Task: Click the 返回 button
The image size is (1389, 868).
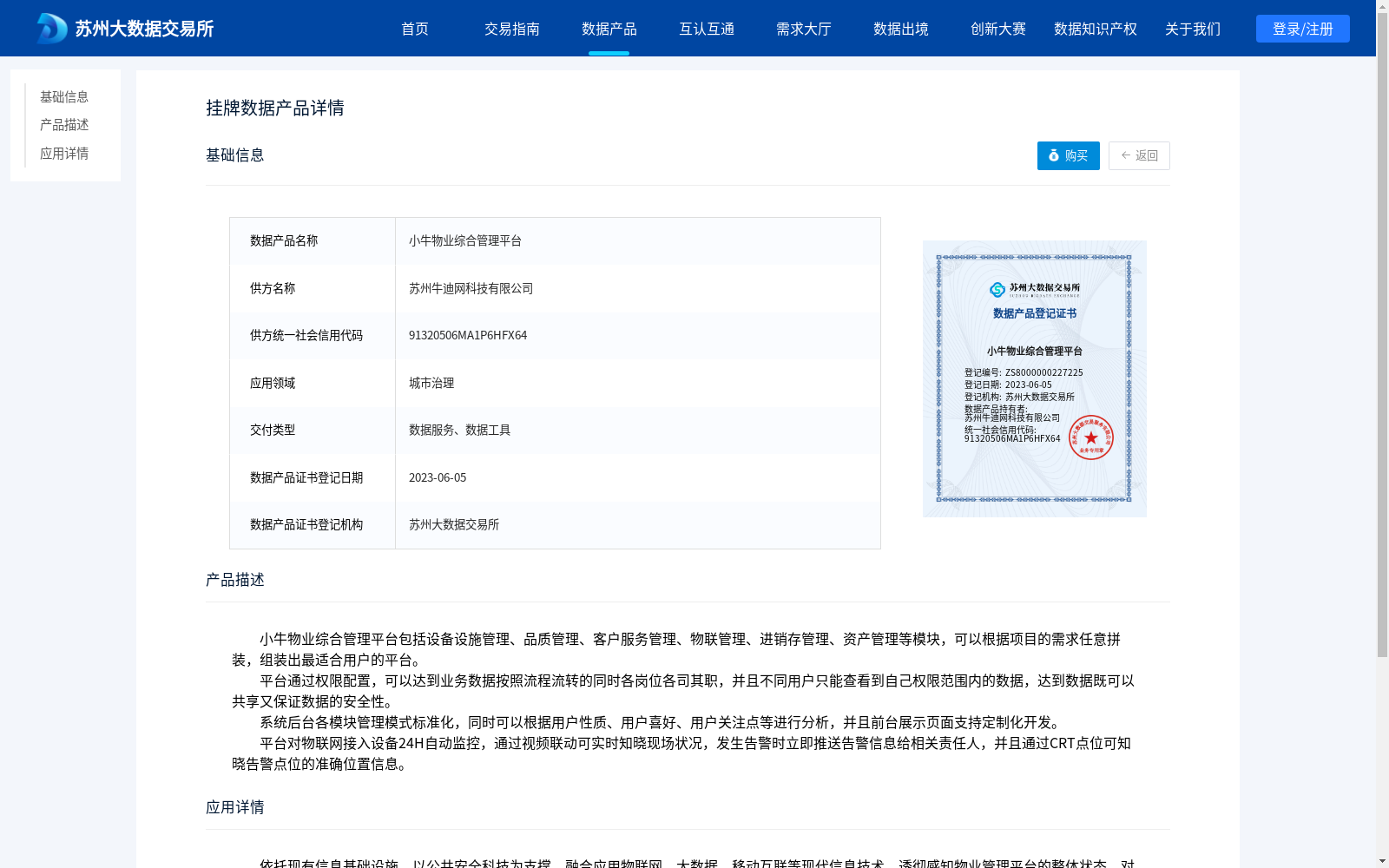Action: coord(1139,155)
